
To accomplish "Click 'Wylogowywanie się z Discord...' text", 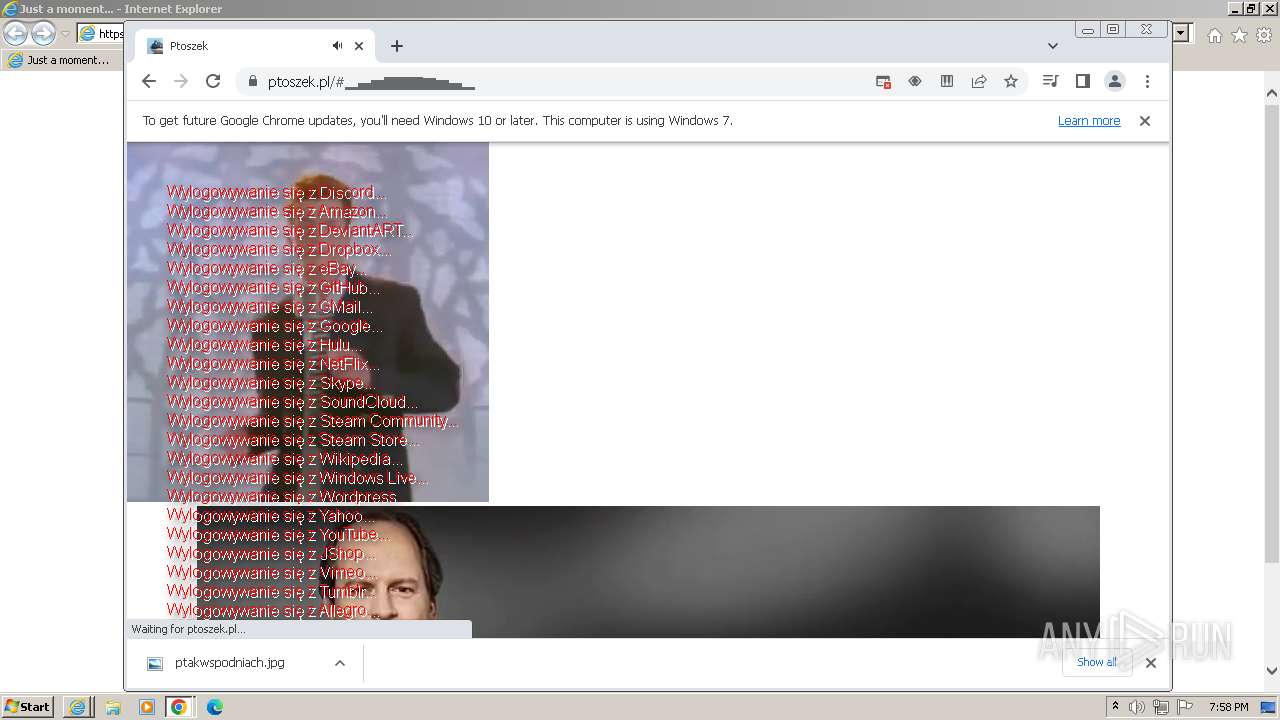I will pyautogui.click(x=277, y=193).
